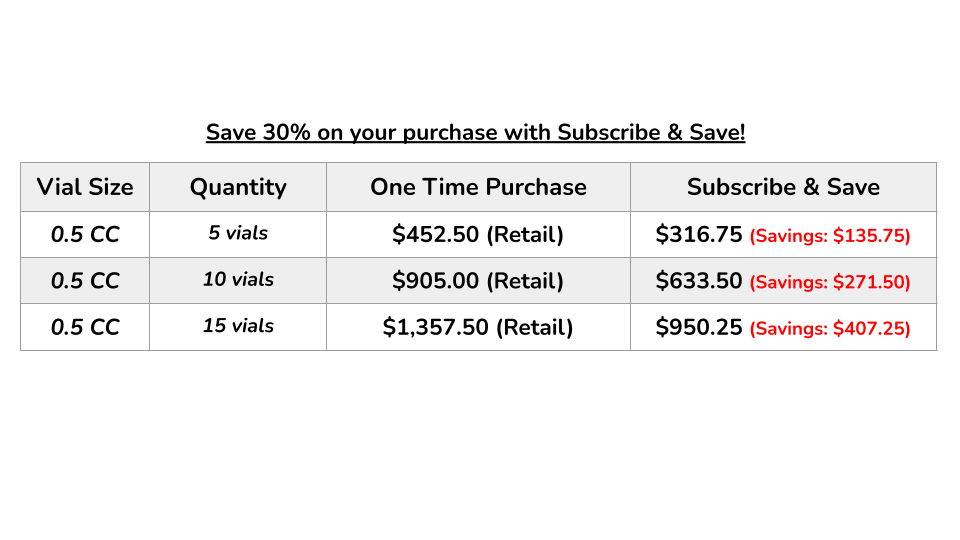Click the Subscribe & Save column header
Screen dimensions: 960x540
(x=783, y=187)
